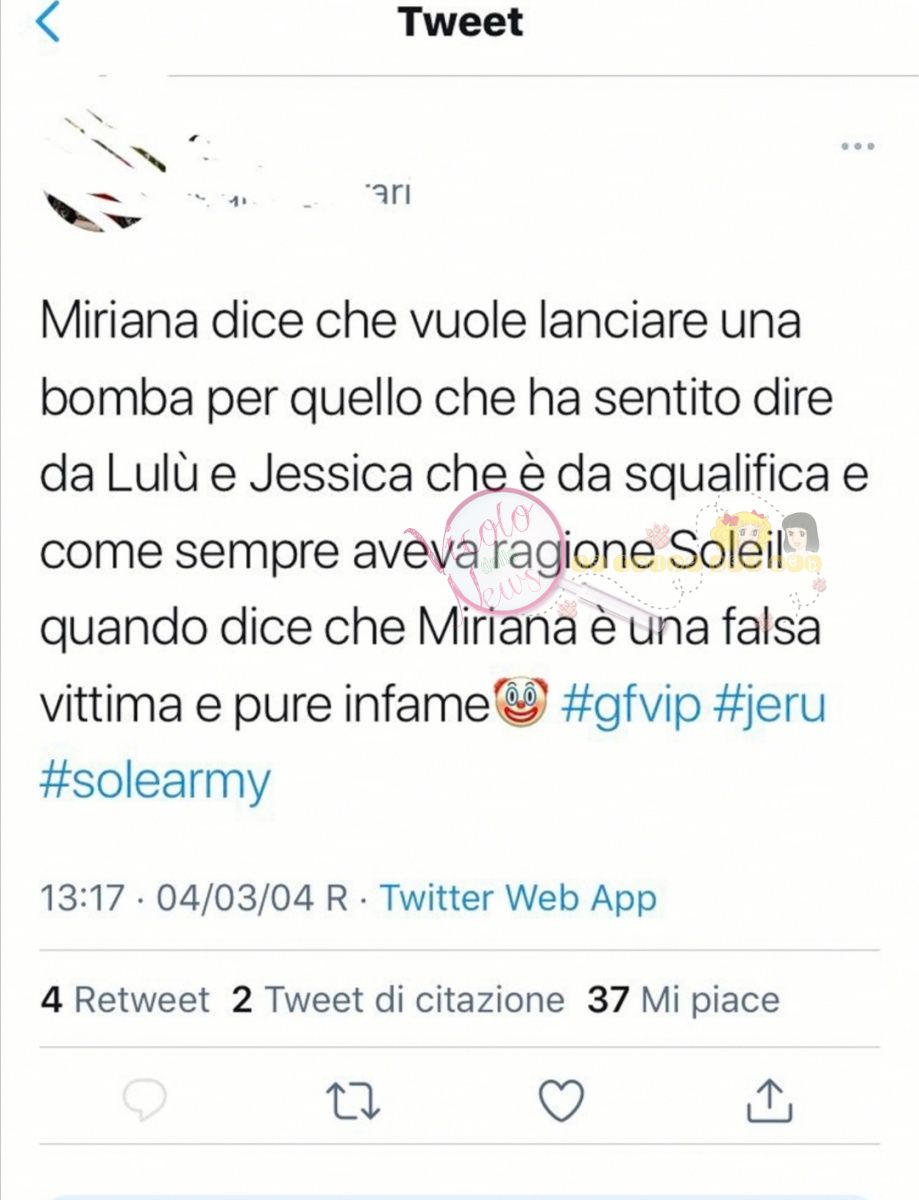Tap the back arrow icon
This screenshot has width=919, height=1200.
point(47,22)
